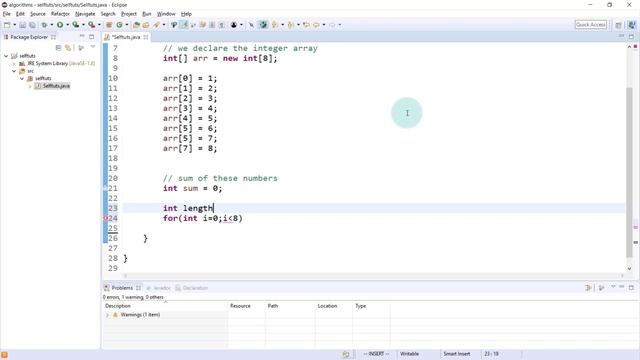The width and height of the screenshot is (640, 360).
Task: Click the Run External Tools icon
Action: click(x=91, y=25)
